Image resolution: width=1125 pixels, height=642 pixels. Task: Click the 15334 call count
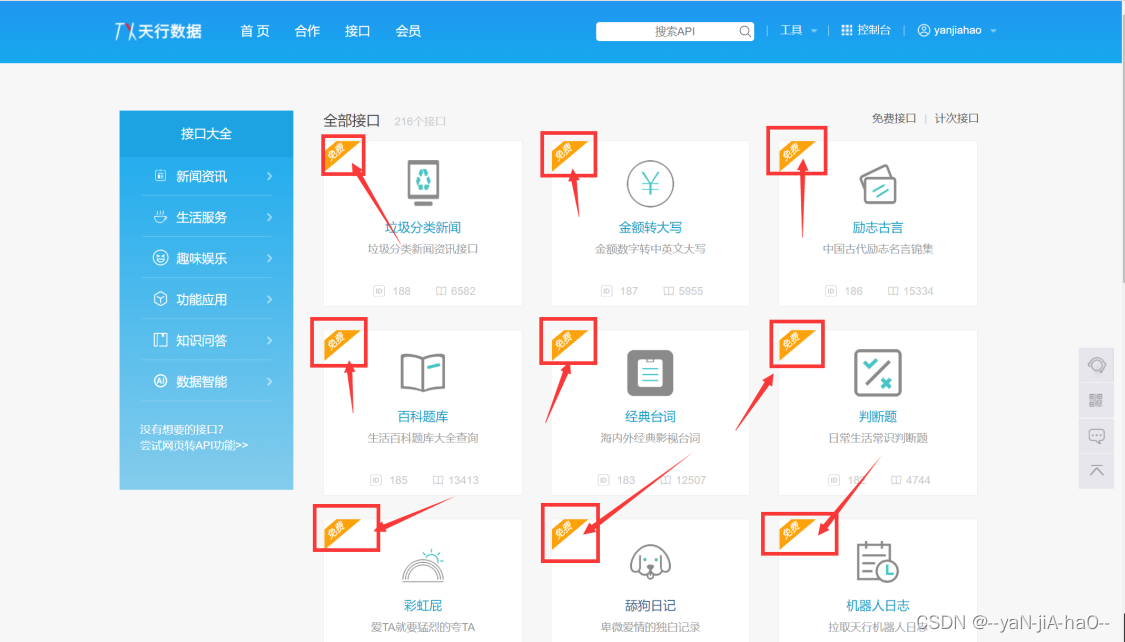918,291
